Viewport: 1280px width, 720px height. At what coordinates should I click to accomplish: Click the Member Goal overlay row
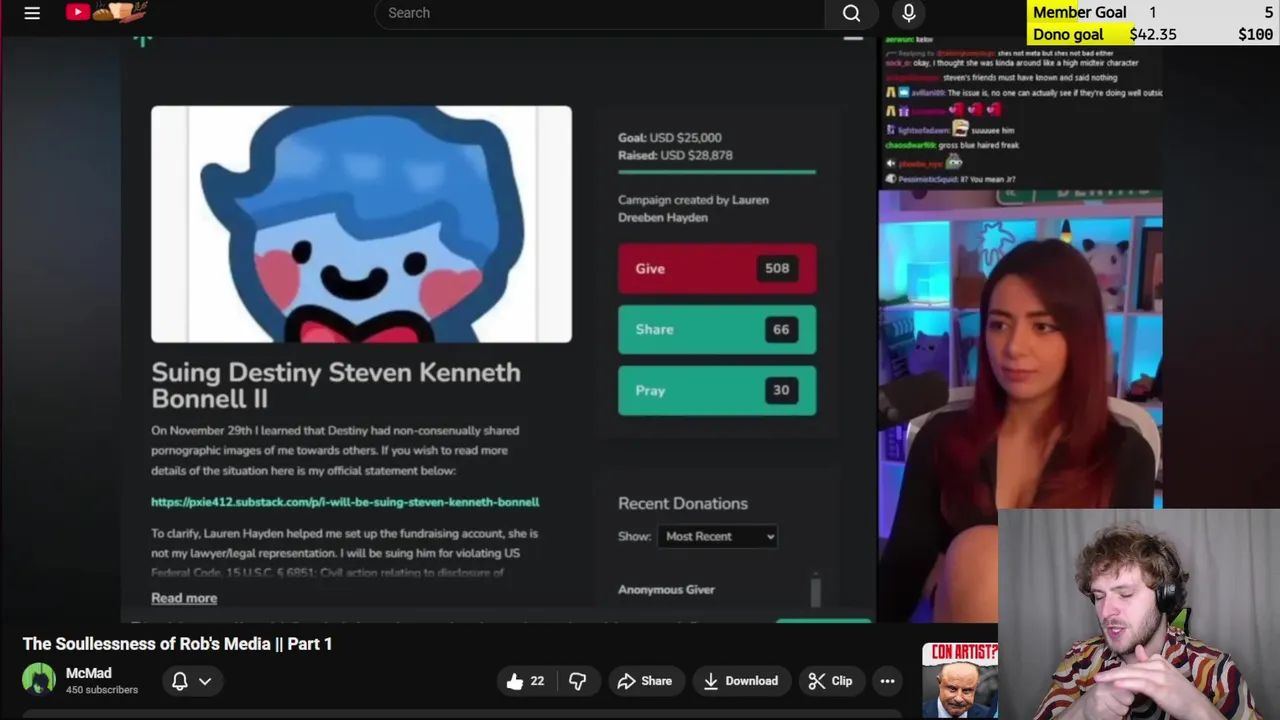(1153, 12)
